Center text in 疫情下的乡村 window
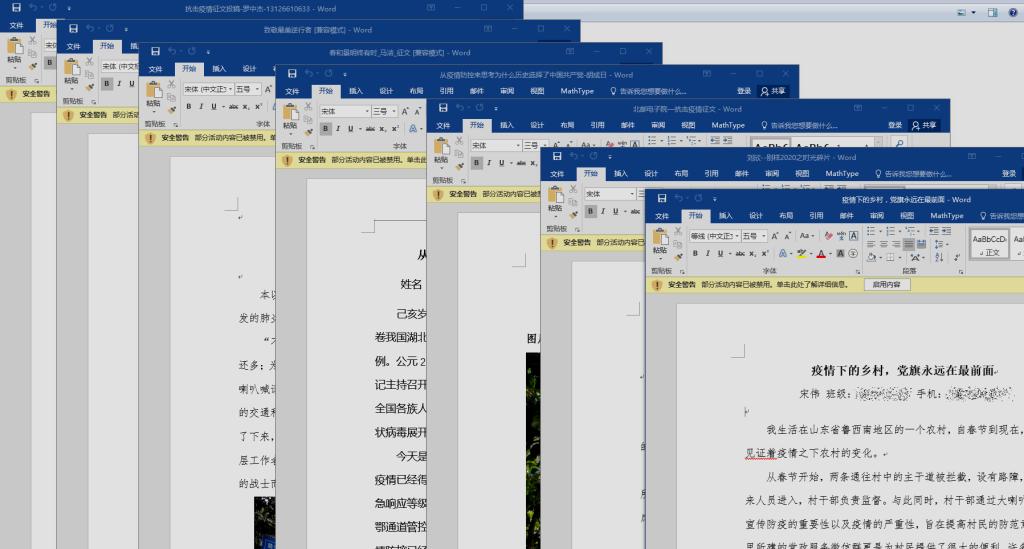1024x549 pixels. tap(884, 244)
